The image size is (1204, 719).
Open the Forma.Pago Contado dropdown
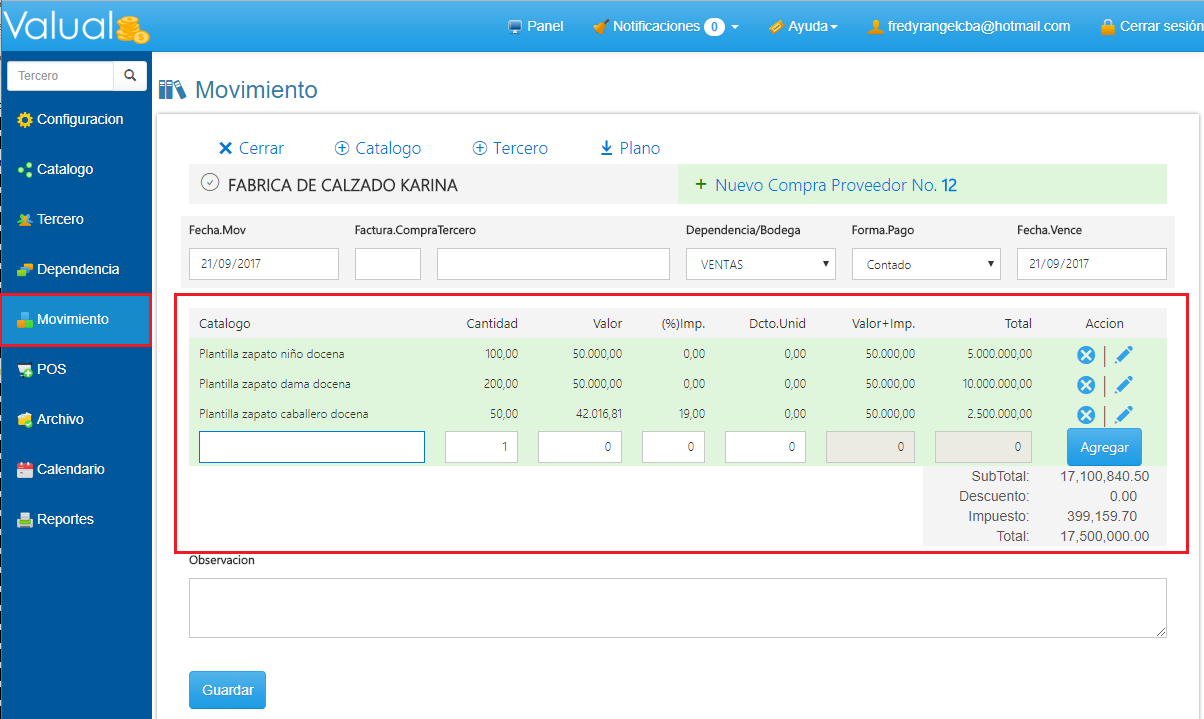coord(926,264)
